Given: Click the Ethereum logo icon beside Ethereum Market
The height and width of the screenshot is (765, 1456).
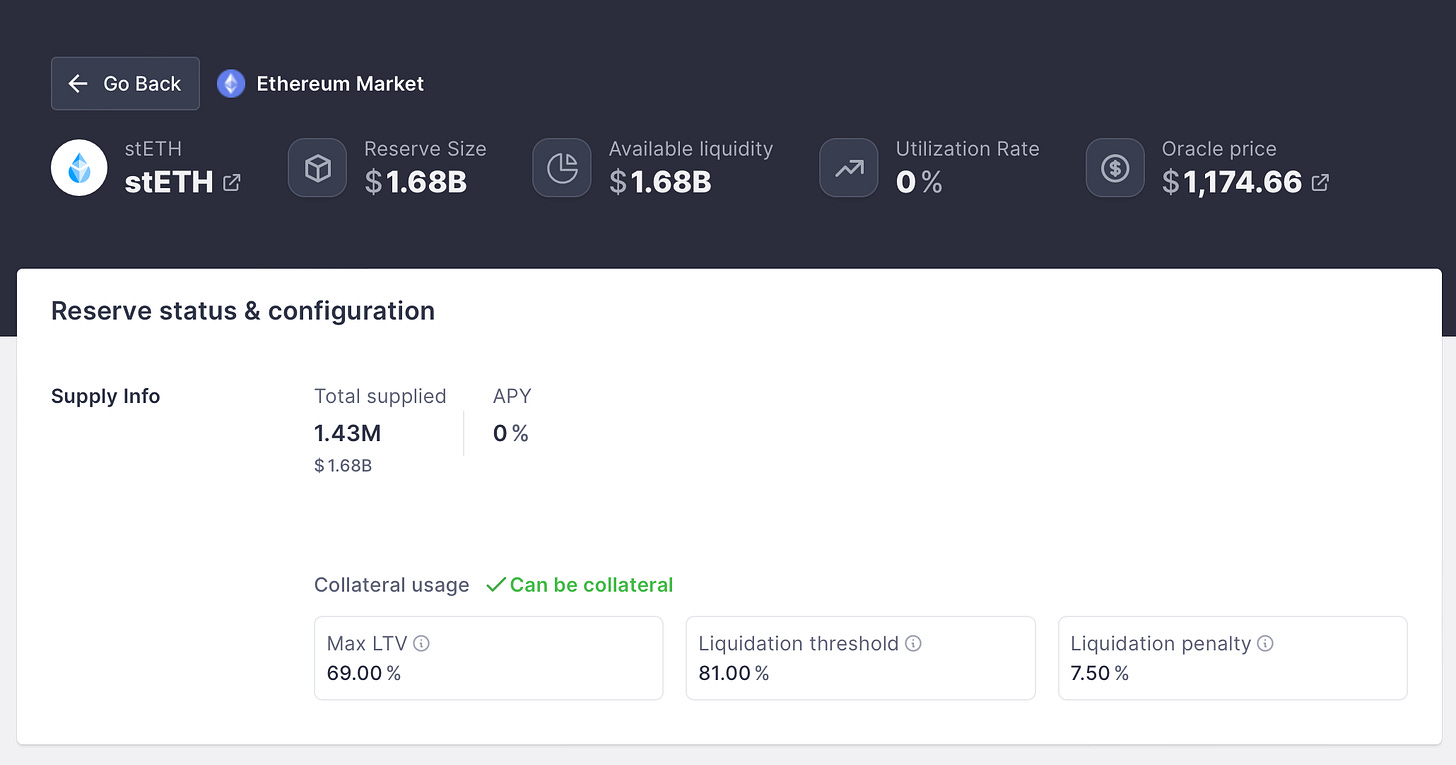Looking at the screenshot, I should [231, 84].
